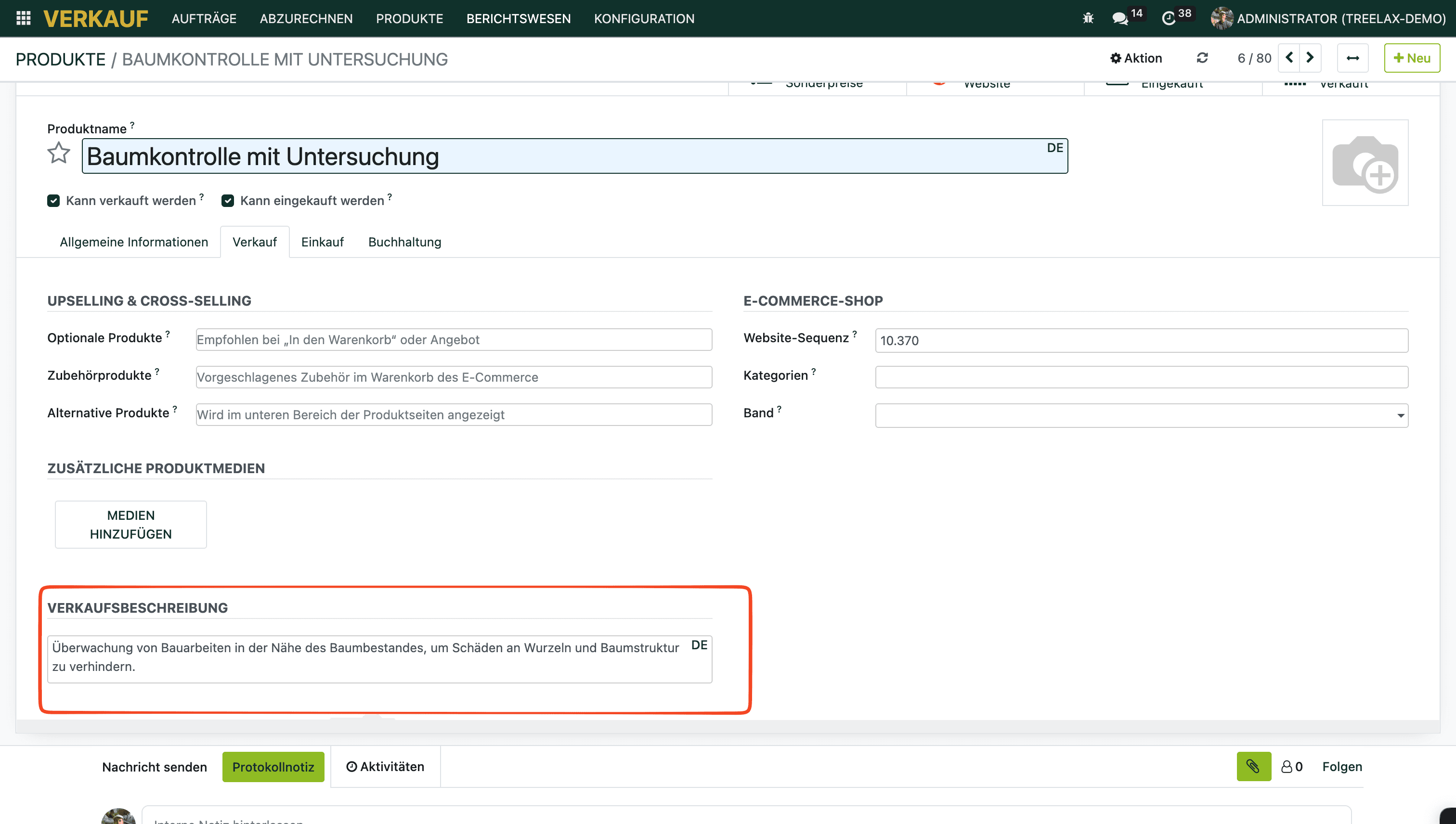Toggle Kann eingekauft werden checkbox
The image size is (1456, 824).
[228, 200]
